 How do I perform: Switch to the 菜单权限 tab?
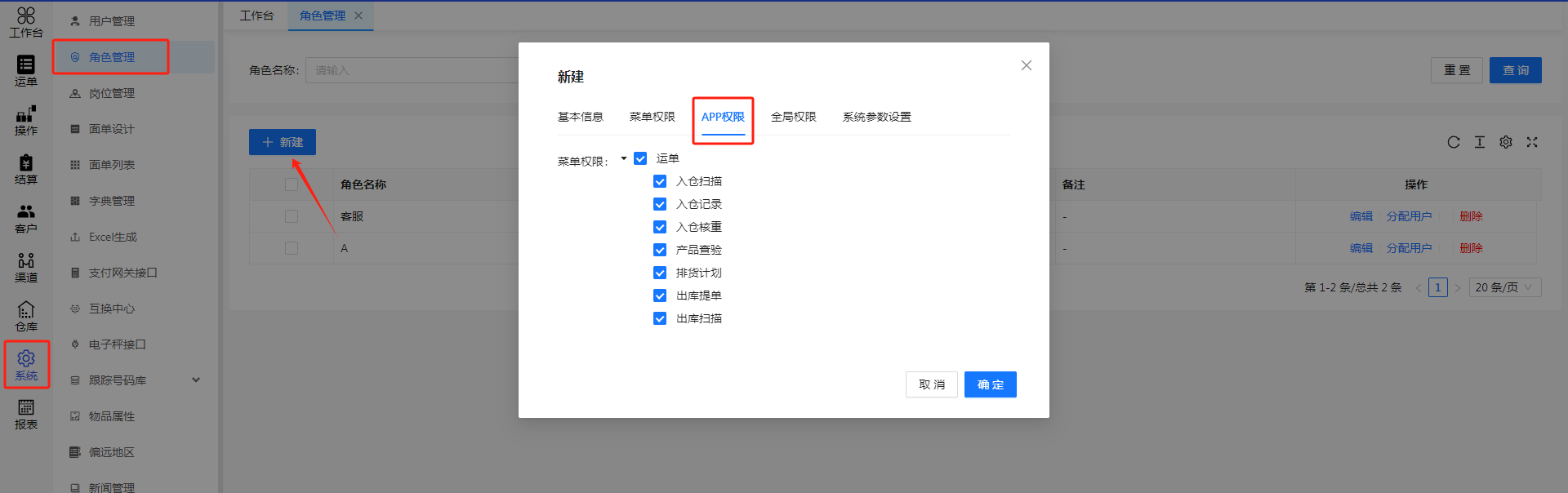pos(652,117)
